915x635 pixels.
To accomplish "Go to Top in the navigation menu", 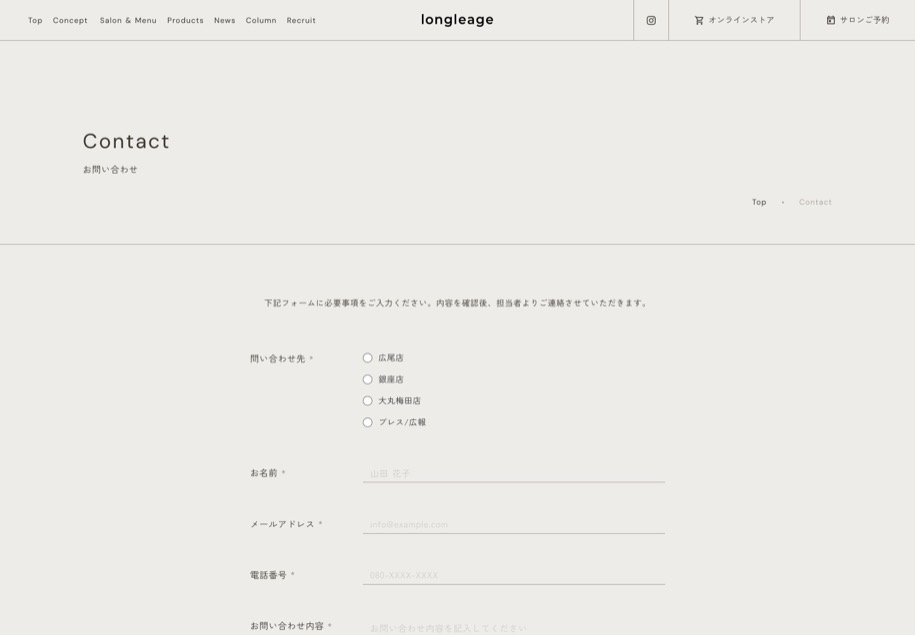I will coord(35,20).
